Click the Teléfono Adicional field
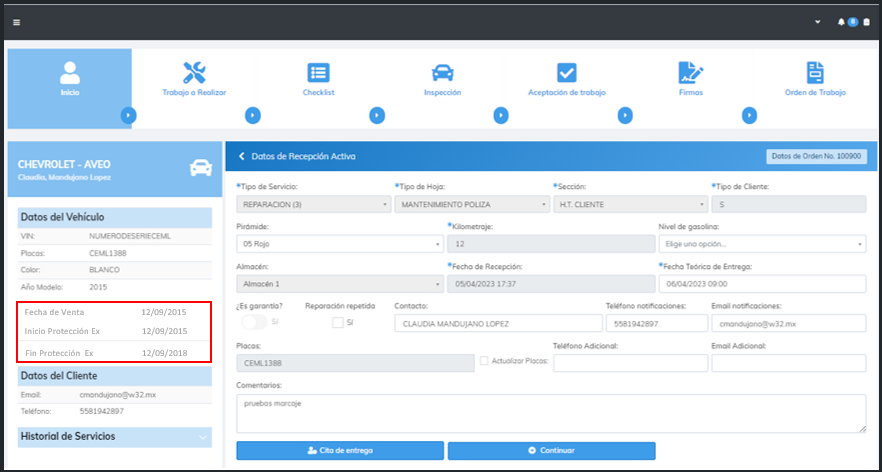 coord(631,363)
